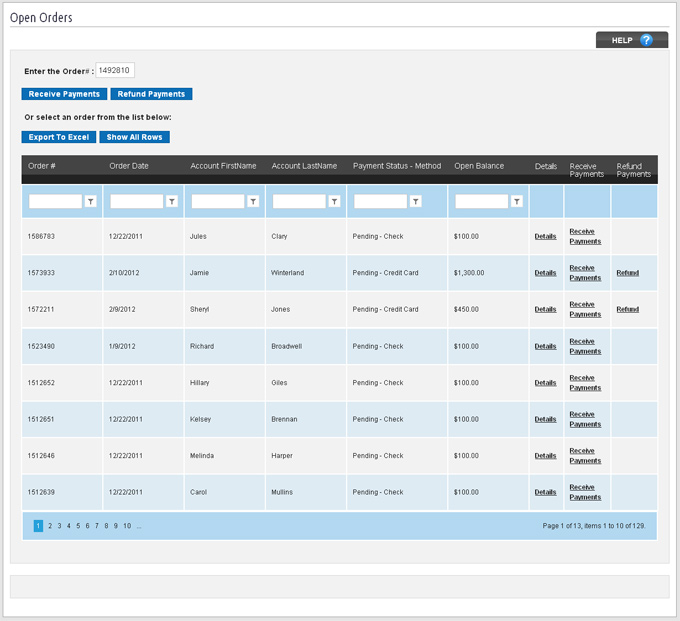
Task: Go to page 2 of results
Action: 50,526
